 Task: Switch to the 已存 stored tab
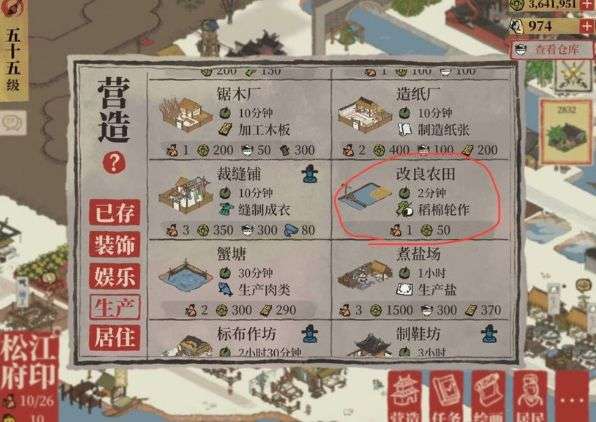pyautogui.click(x=114, y=212)
